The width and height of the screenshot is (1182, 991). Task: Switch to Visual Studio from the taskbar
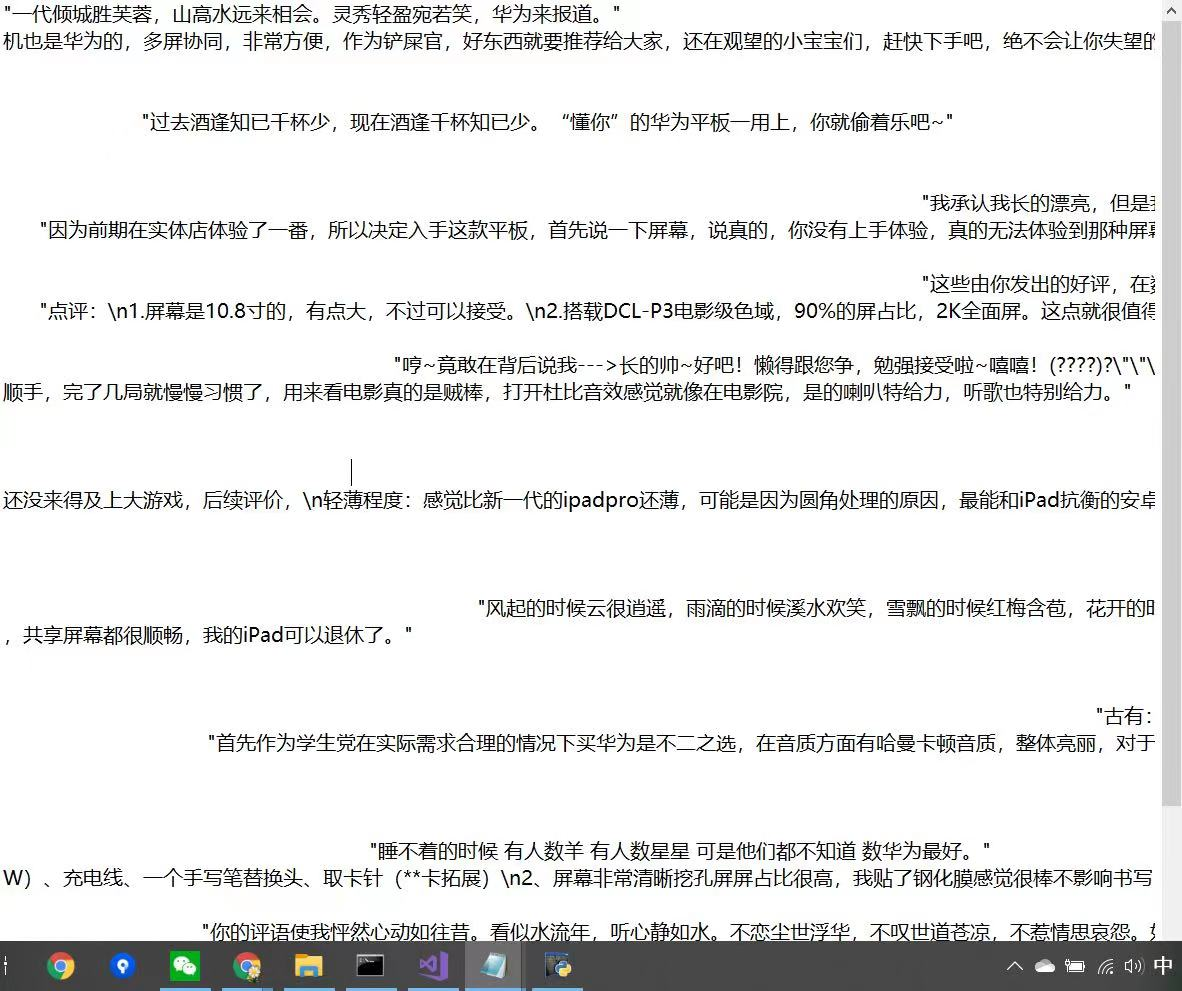tap(433, 965)
